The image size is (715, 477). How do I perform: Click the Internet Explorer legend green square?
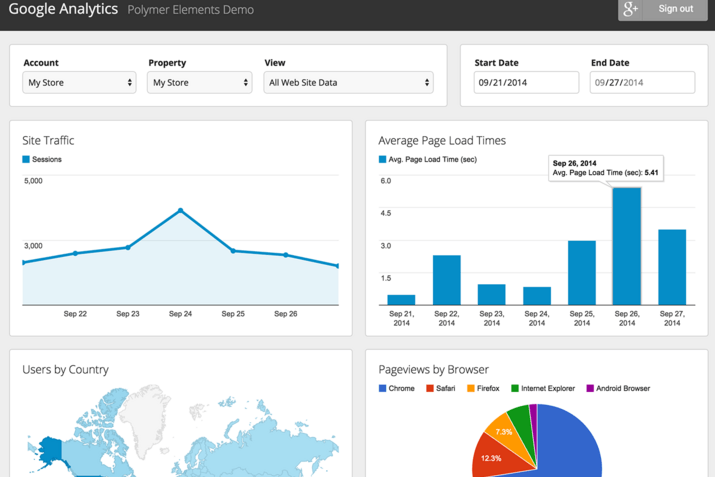tap(515, 388)
